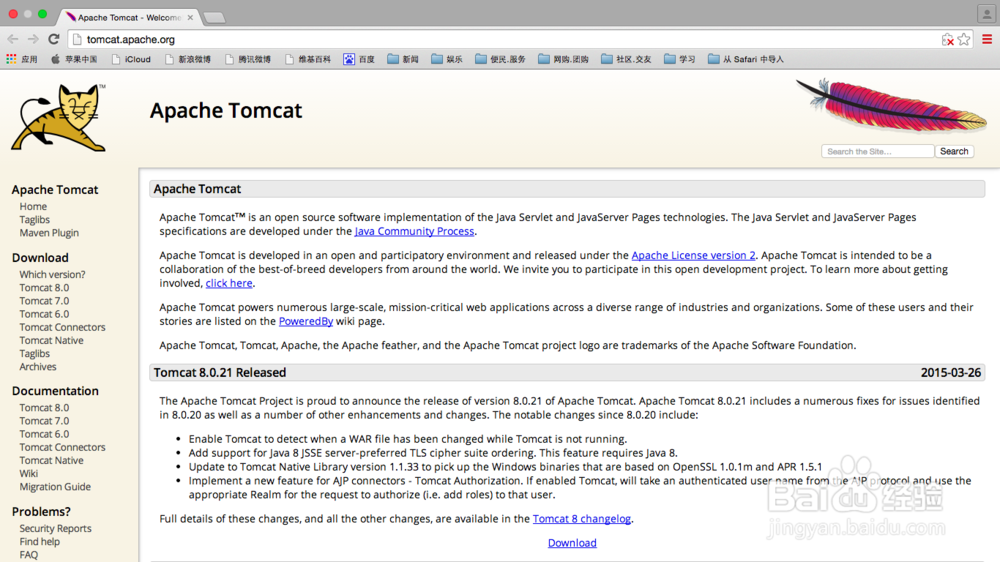Open Tomcat 8.0 under Download

coord(44,288)
